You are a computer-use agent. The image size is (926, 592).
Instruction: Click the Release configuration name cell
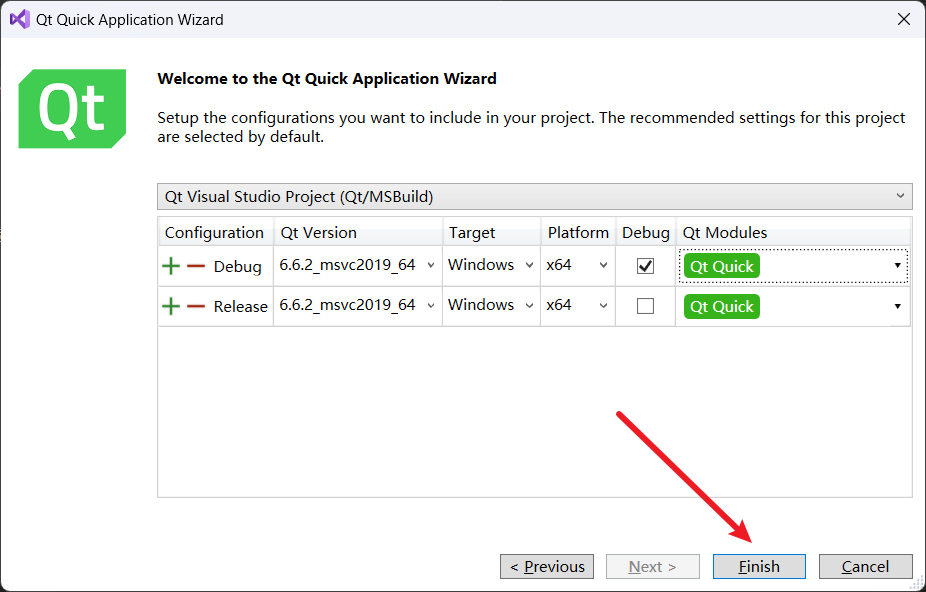(240, 306)
